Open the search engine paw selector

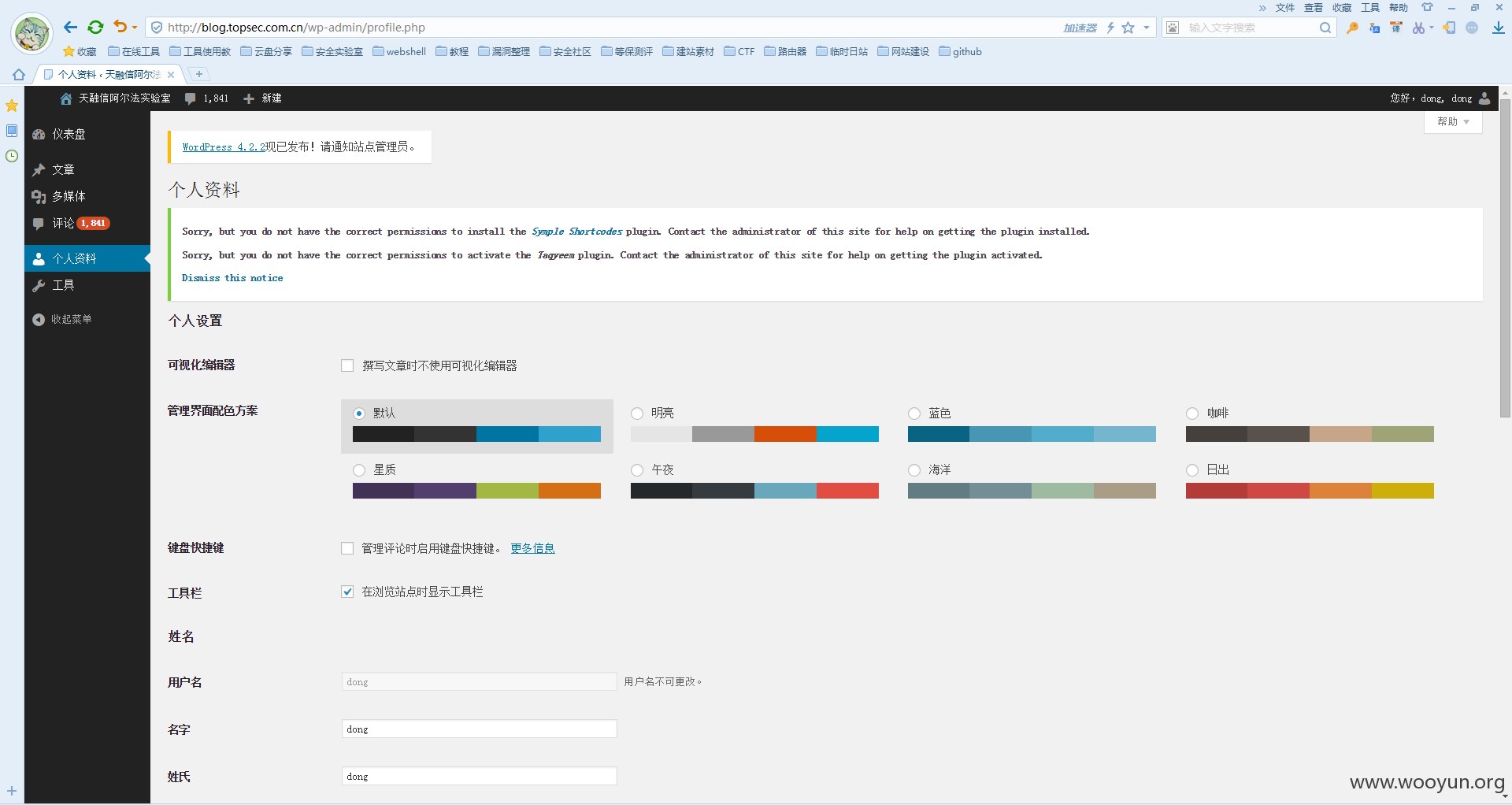point(1173,28)
